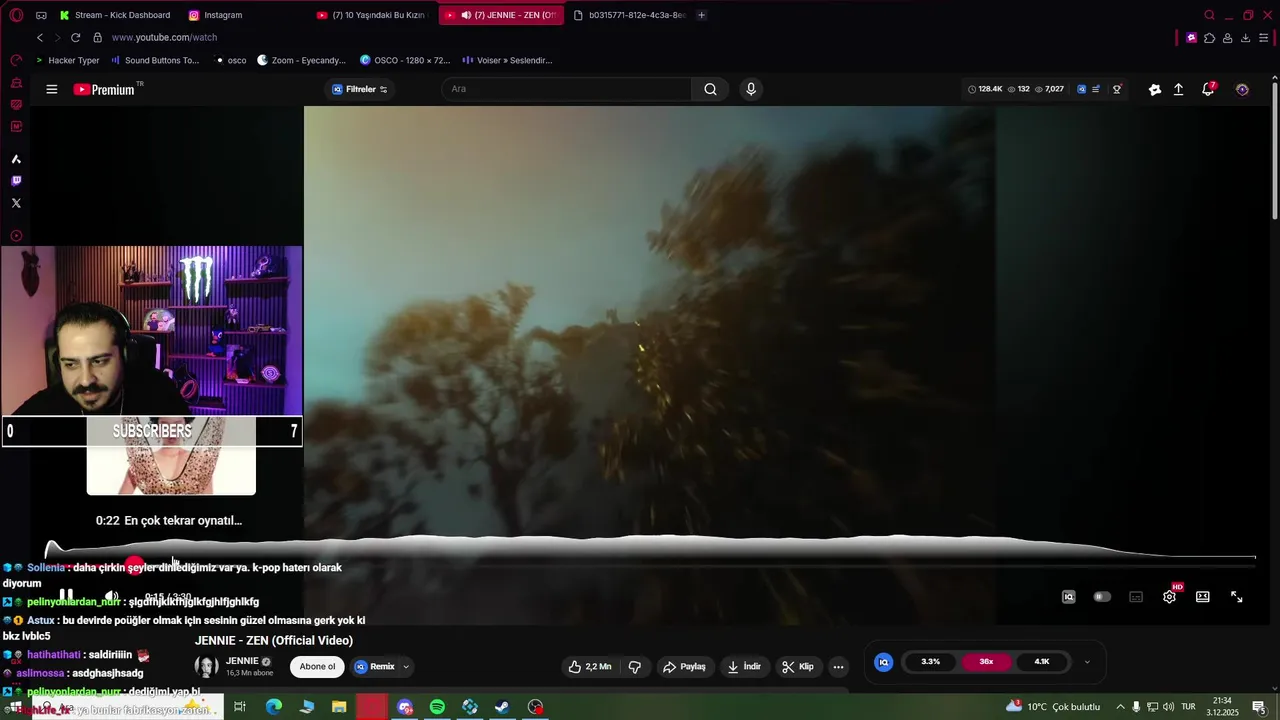Image resolution: width=1280 pixels, height=720 pixels.
Task: Toggle theater mode in player
Action: tap(1203, 597)
